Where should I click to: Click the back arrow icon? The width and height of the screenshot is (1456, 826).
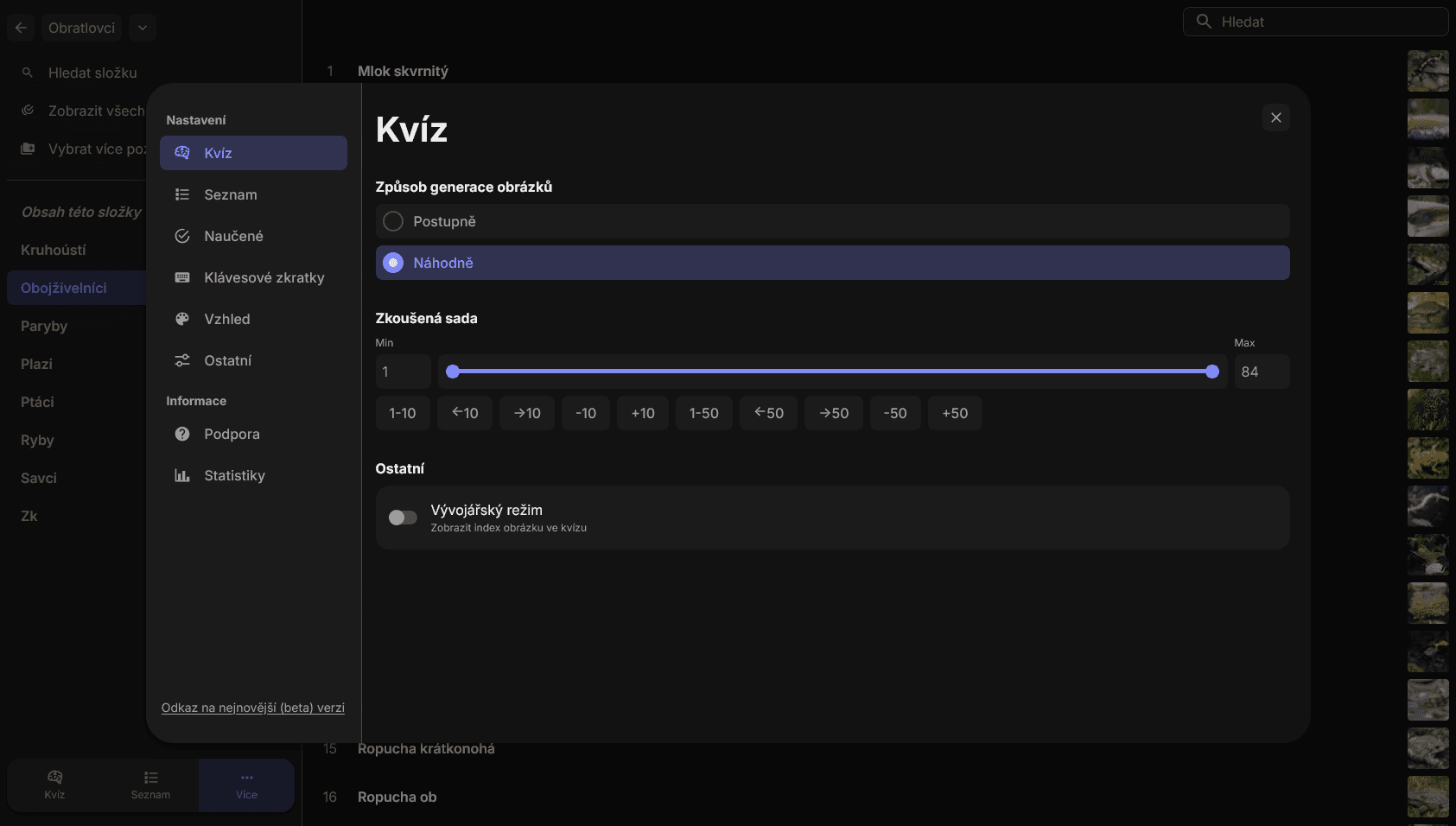[21, 28]
